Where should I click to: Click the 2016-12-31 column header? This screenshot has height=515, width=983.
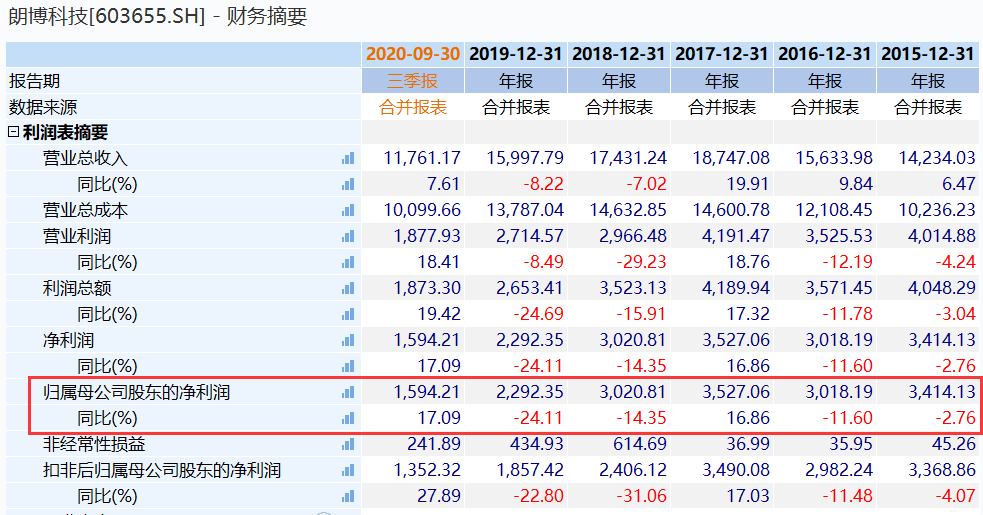[825, 54]
